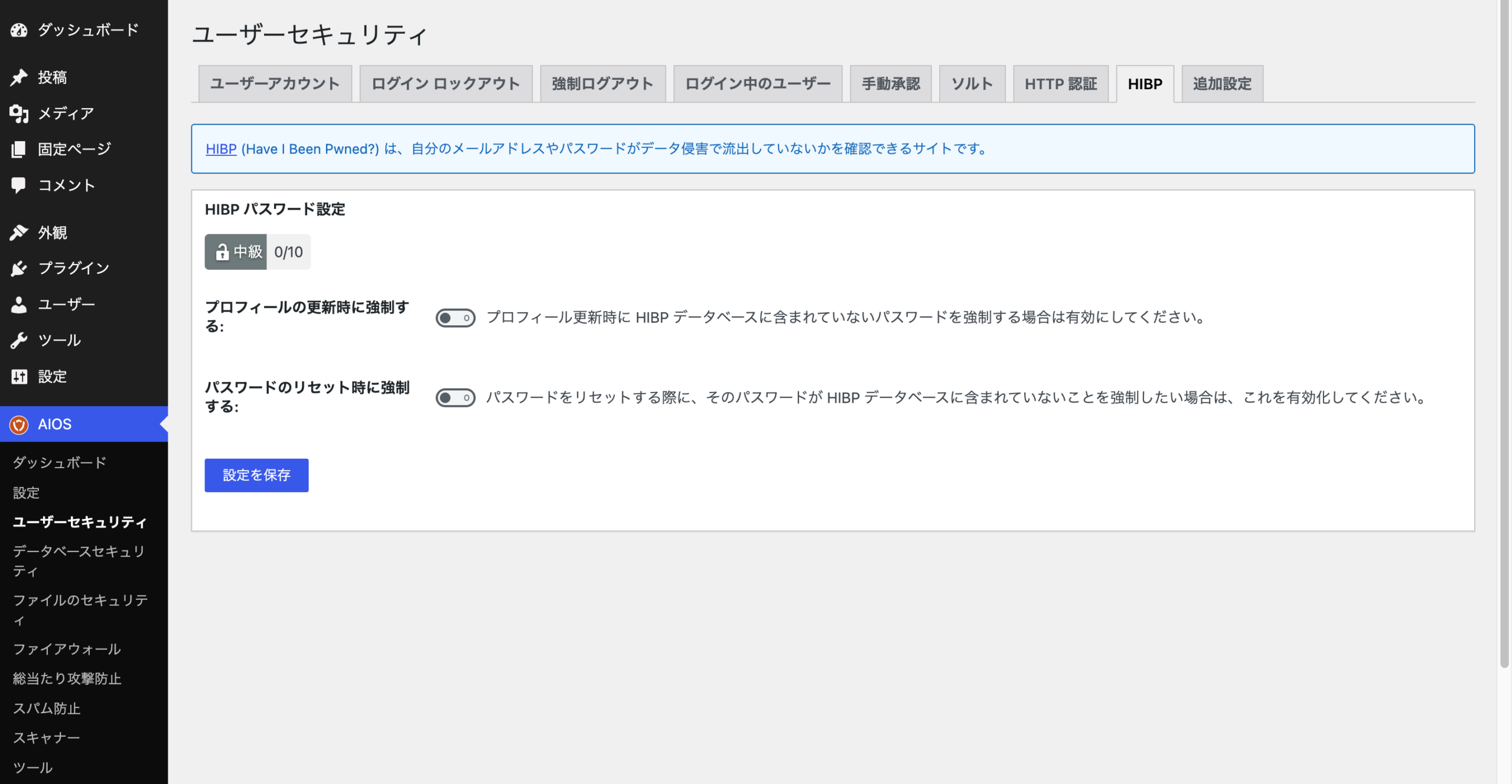Click the 設定を保存 button

pyautogui.click(x=256, y=475)
